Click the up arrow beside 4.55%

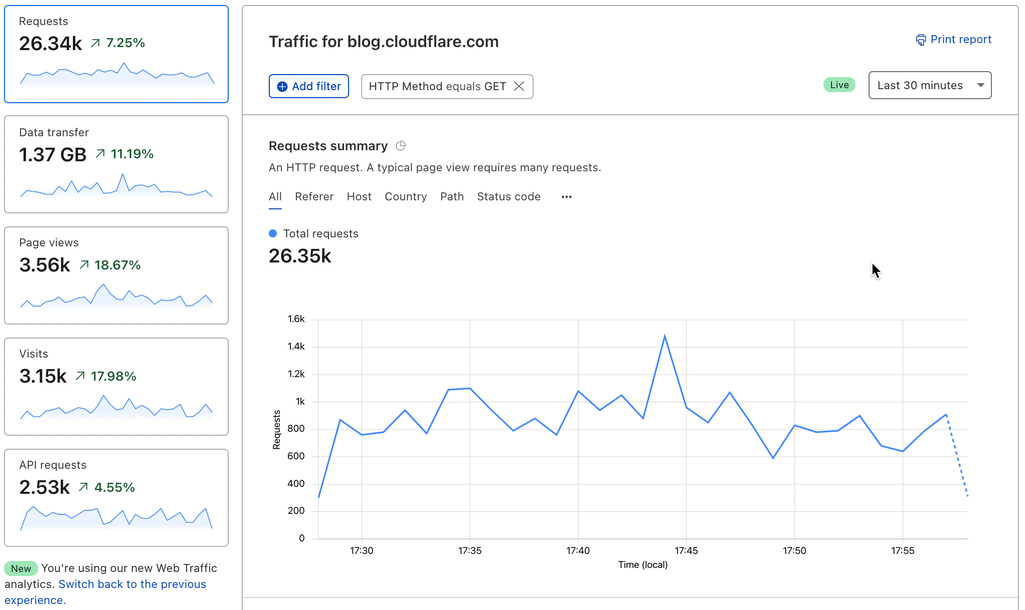click(x=83, y=487)
